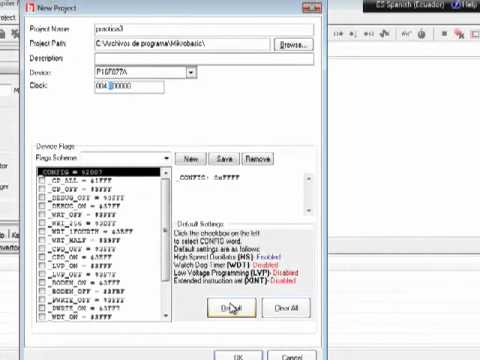Click the Save flags scheme button
Image resolution: width=480 pixels, height=360 pixels.
(x=224, y=159)
